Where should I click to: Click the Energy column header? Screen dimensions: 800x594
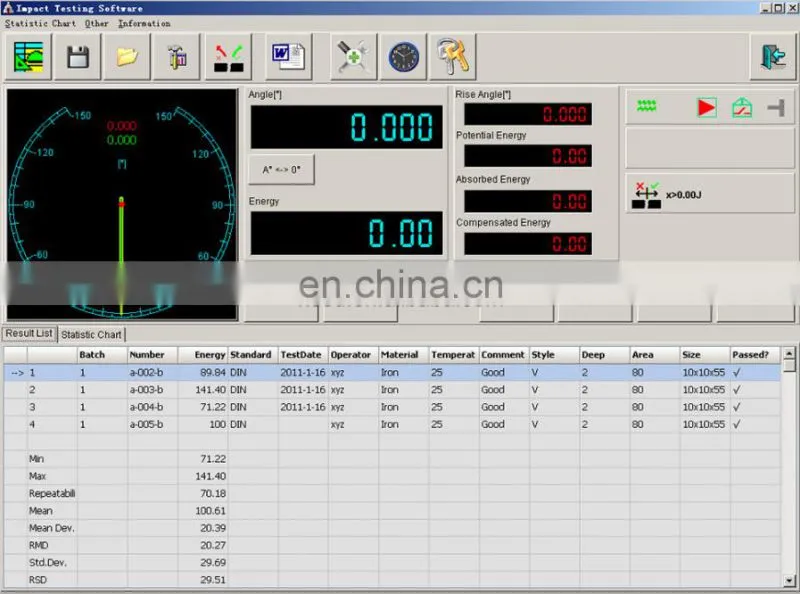click(203, 355)
